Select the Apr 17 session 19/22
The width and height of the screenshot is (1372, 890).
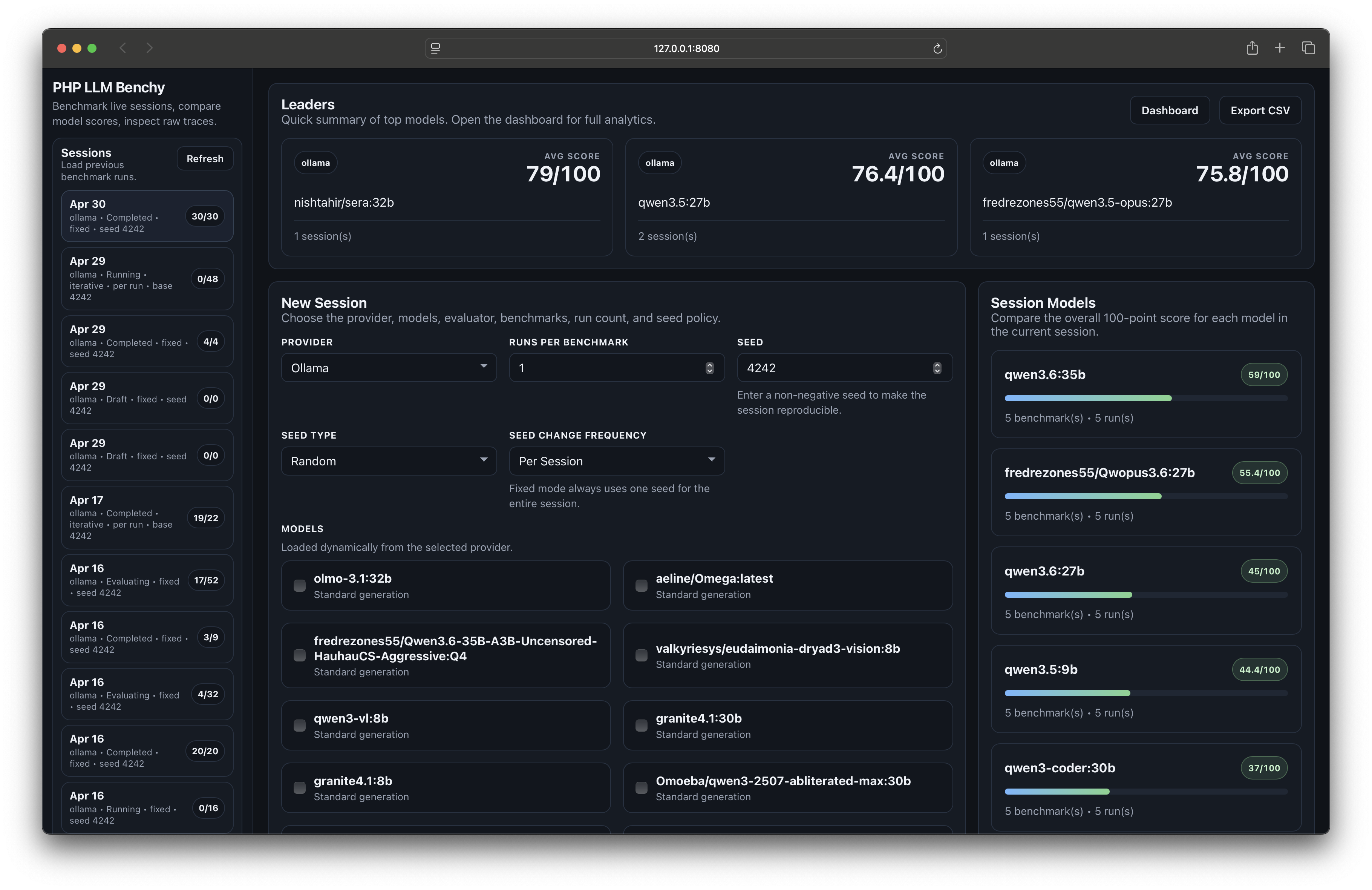pos(147,517)
